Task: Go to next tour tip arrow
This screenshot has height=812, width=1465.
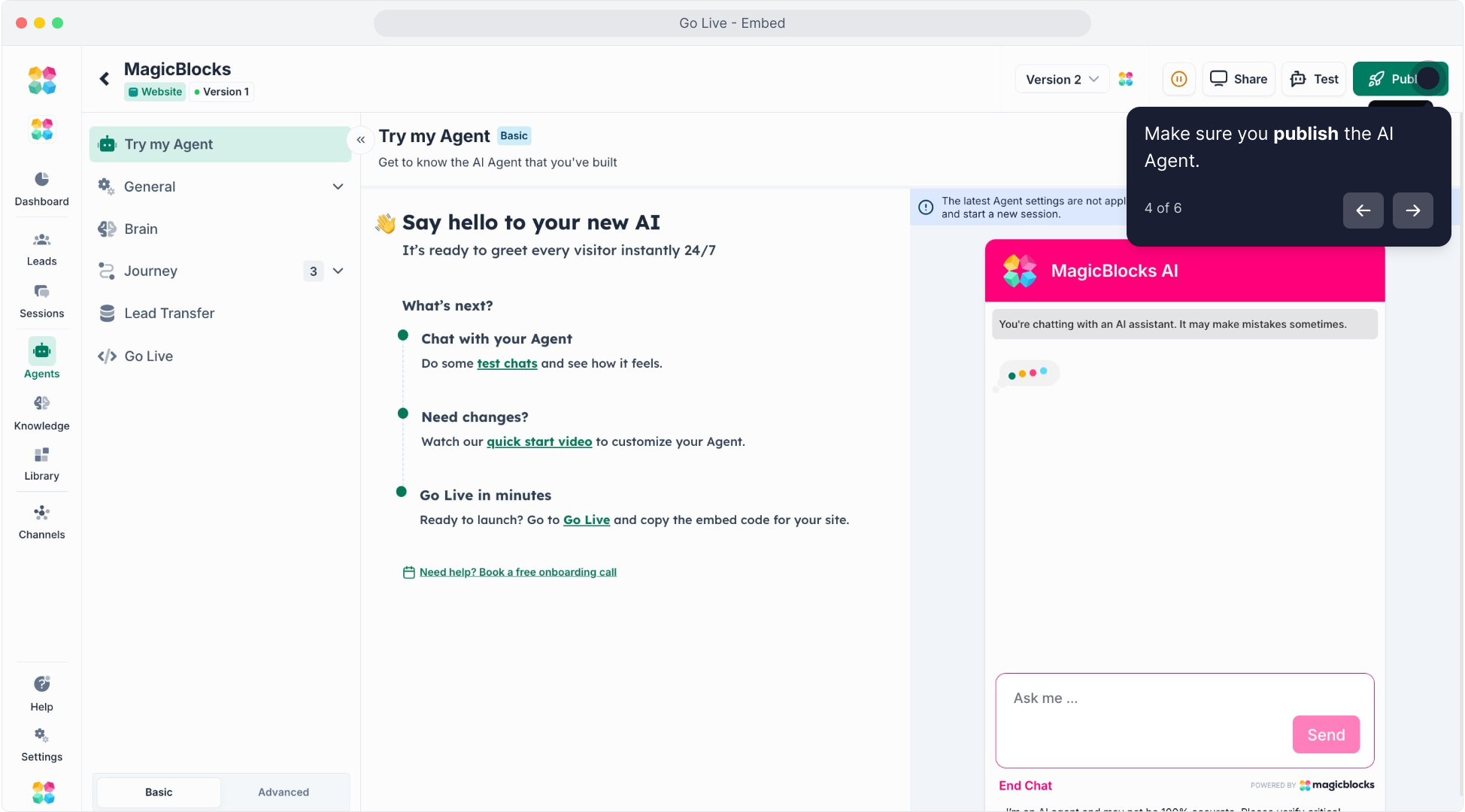Action: [1412, 211]
